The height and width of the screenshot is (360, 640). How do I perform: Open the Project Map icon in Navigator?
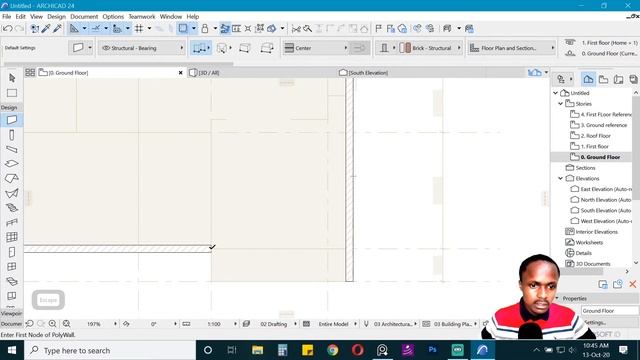click(588, 79)
